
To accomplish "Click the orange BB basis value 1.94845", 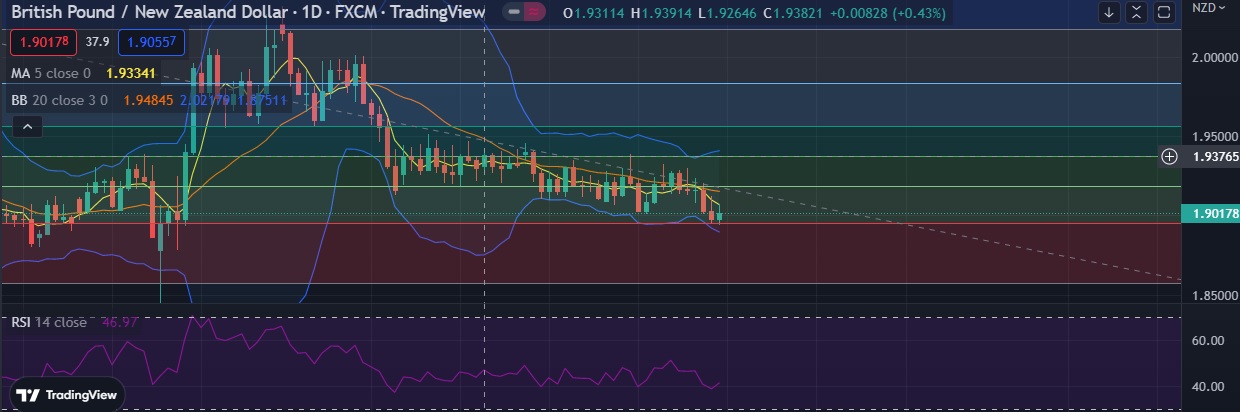I will pos(148,100).
